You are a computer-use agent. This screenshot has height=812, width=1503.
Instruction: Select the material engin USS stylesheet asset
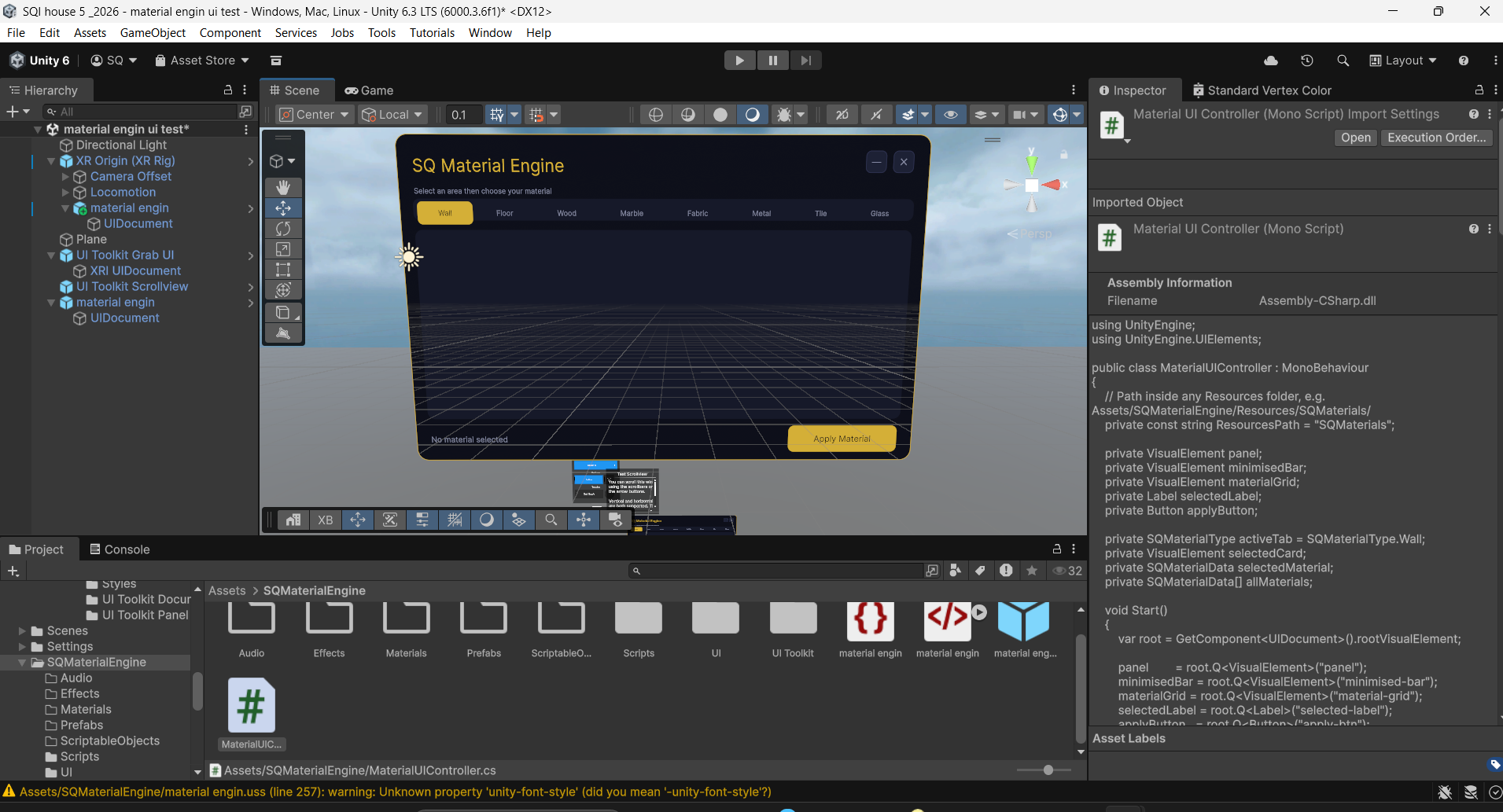point(871,621)
